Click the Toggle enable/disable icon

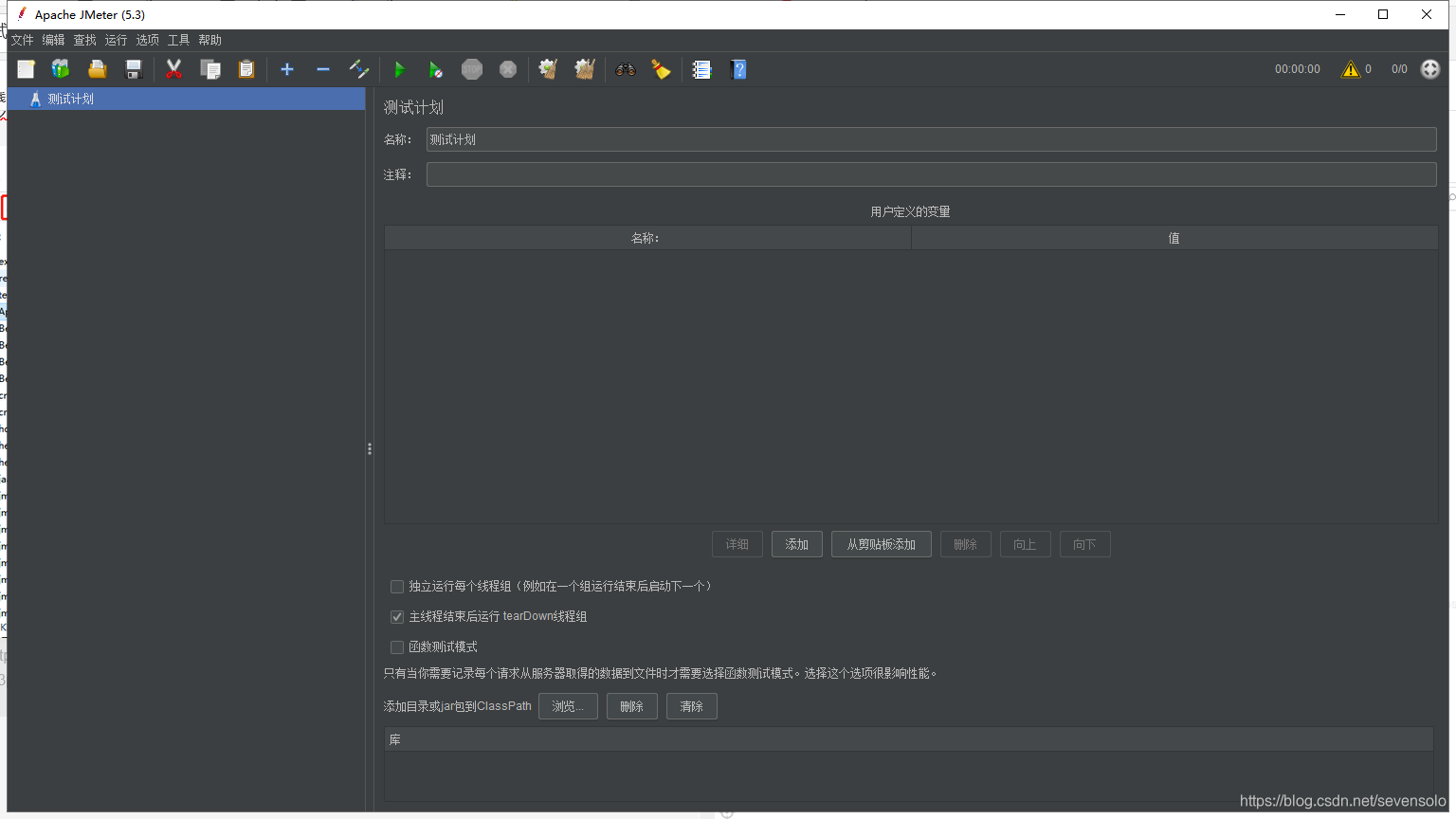click(358, 69)
